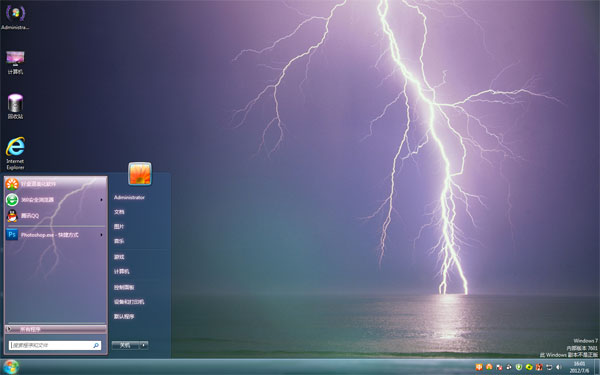Viewport: 600px width, 375px height.
Task: Open the 计算机 (Computer) desktop icon
Action: point(15,62)
